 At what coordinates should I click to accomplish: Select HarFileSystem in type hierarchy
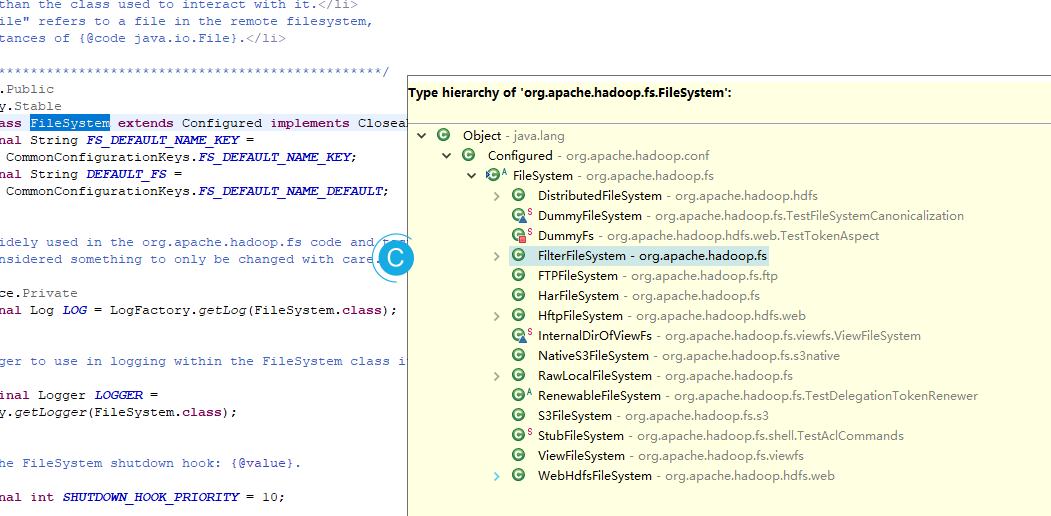[578, 296]
